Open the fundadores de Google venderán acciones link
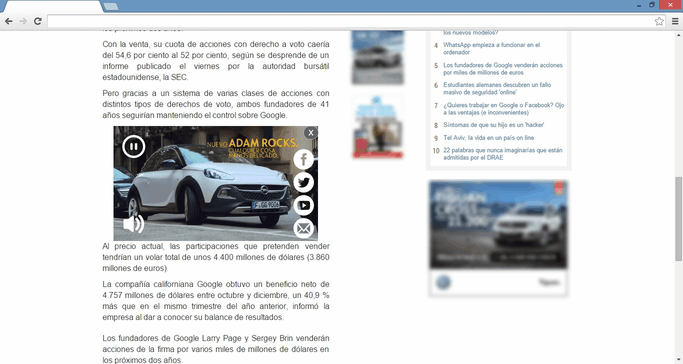 [503, 69]
